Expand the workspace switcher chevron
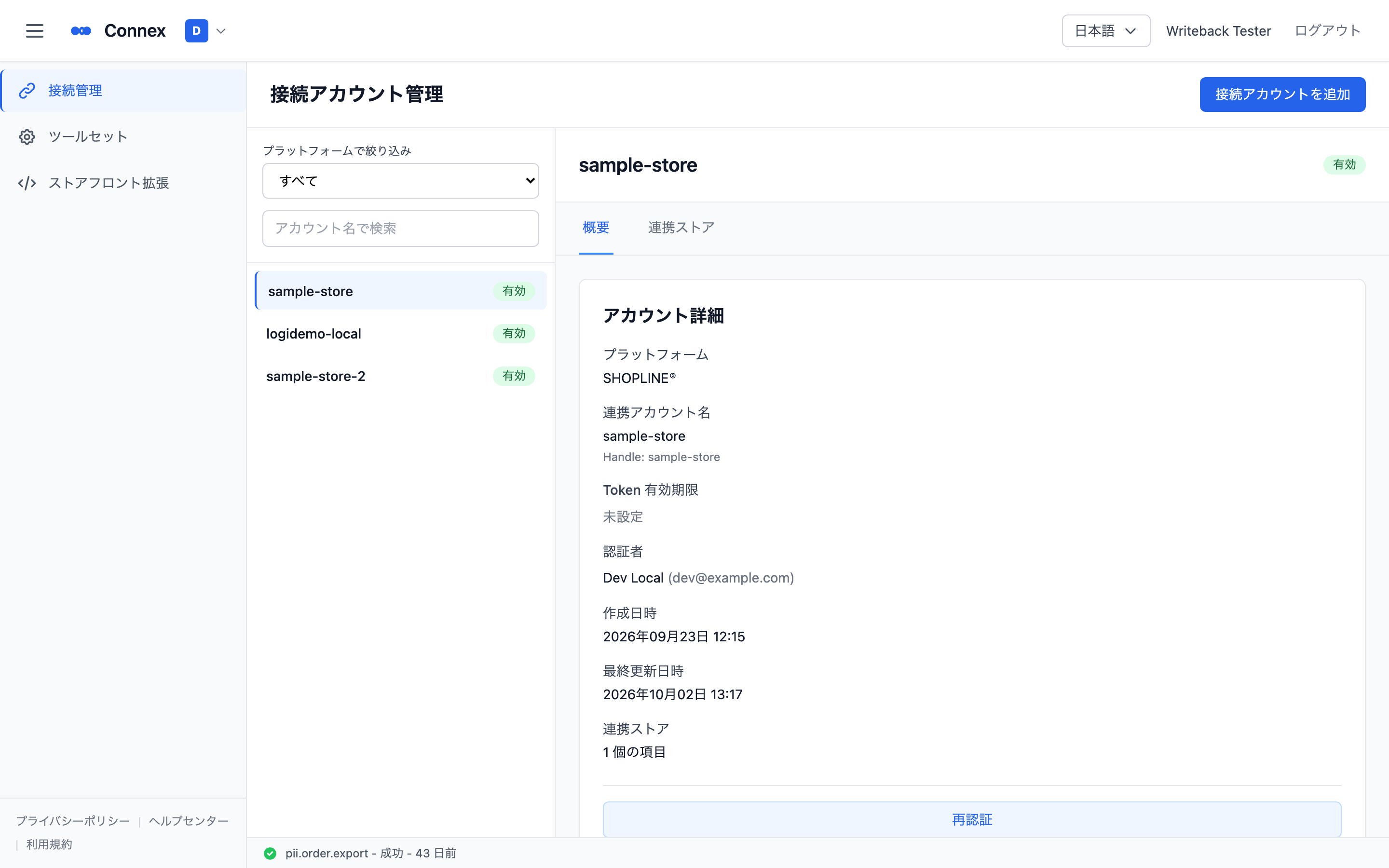 pos(221,31)
